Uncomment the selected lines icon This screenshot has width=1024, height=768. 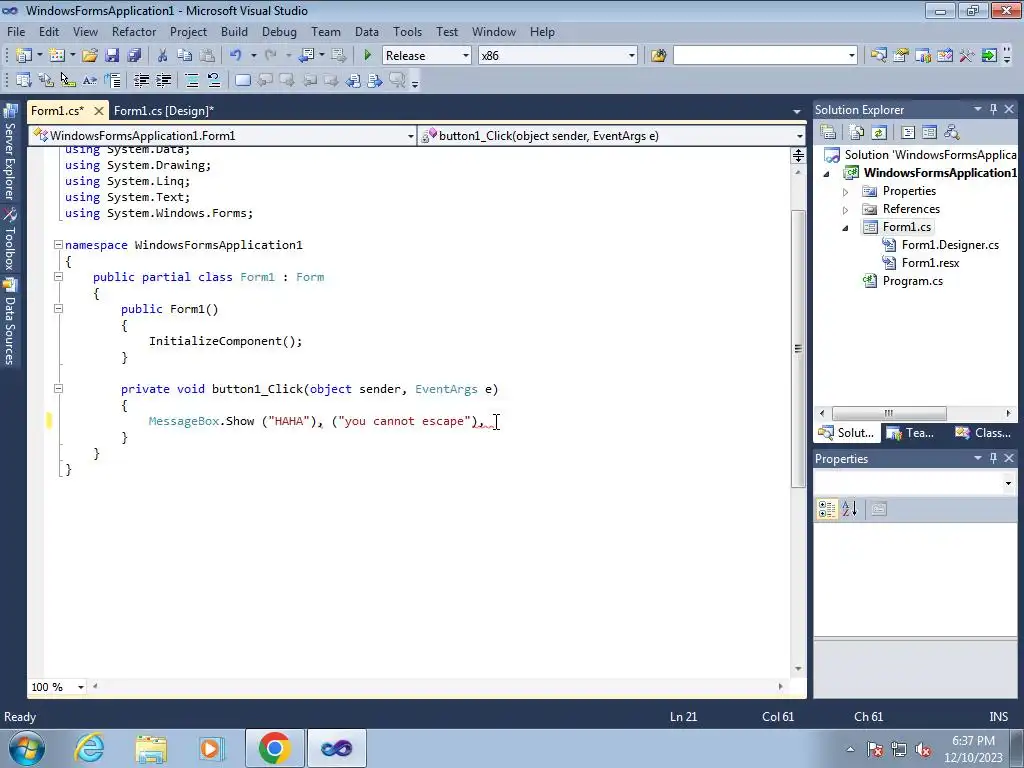pos(214,80)
